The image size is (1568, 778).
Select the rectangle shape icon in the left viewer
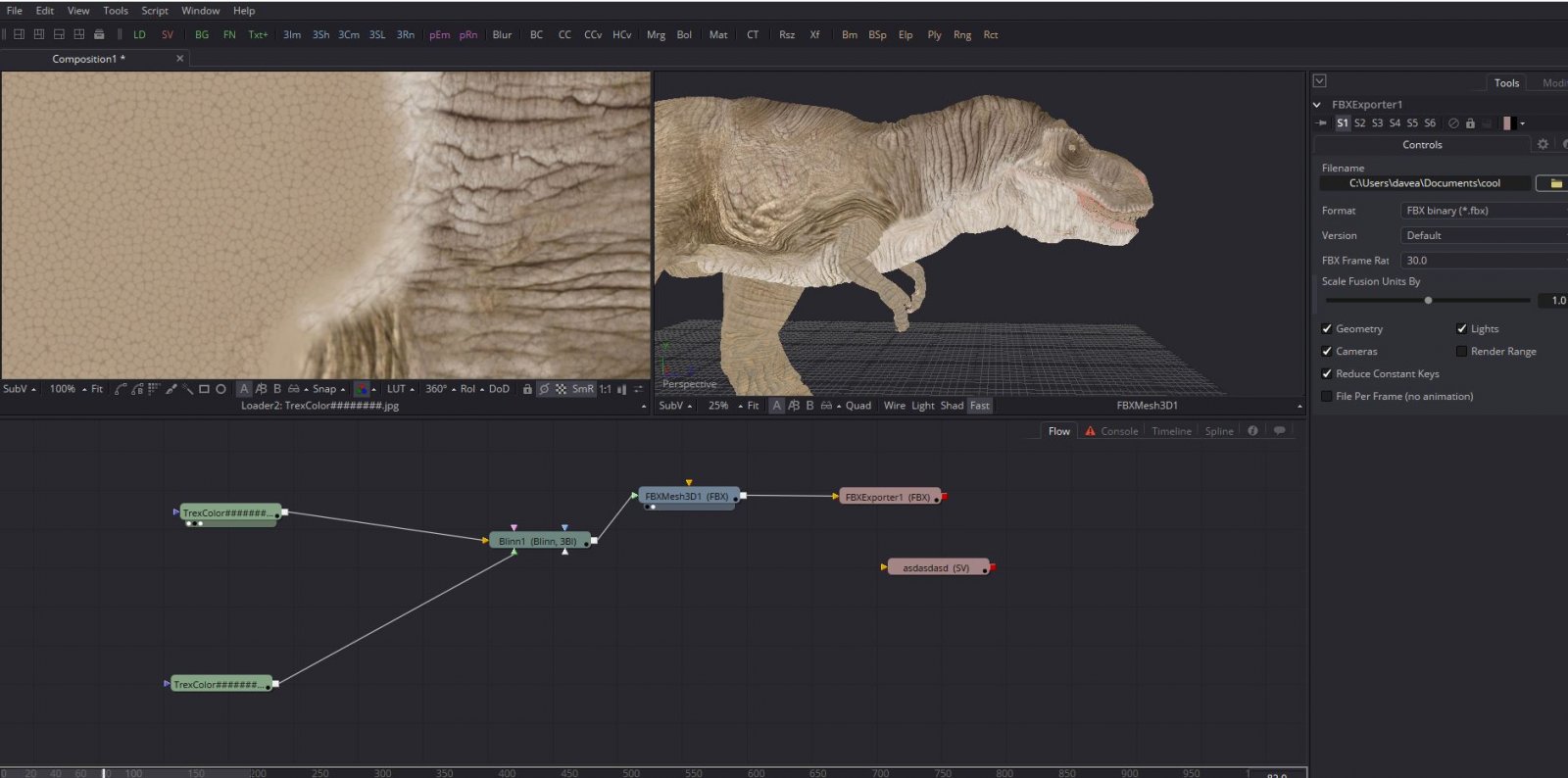click(x=204, y=389)
